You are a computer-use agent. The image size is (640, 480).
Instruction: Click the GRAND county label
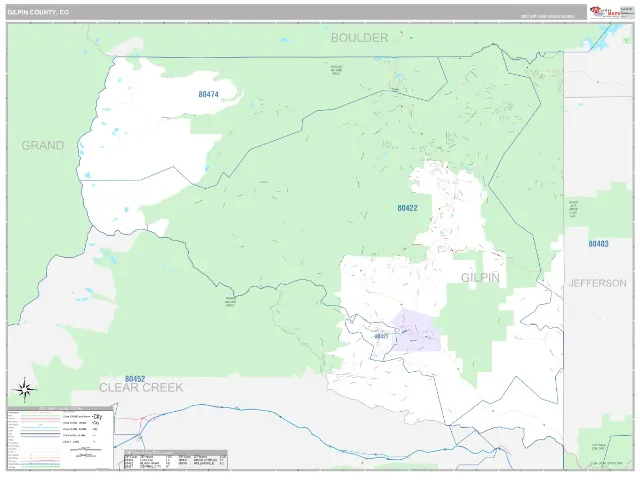42,145
